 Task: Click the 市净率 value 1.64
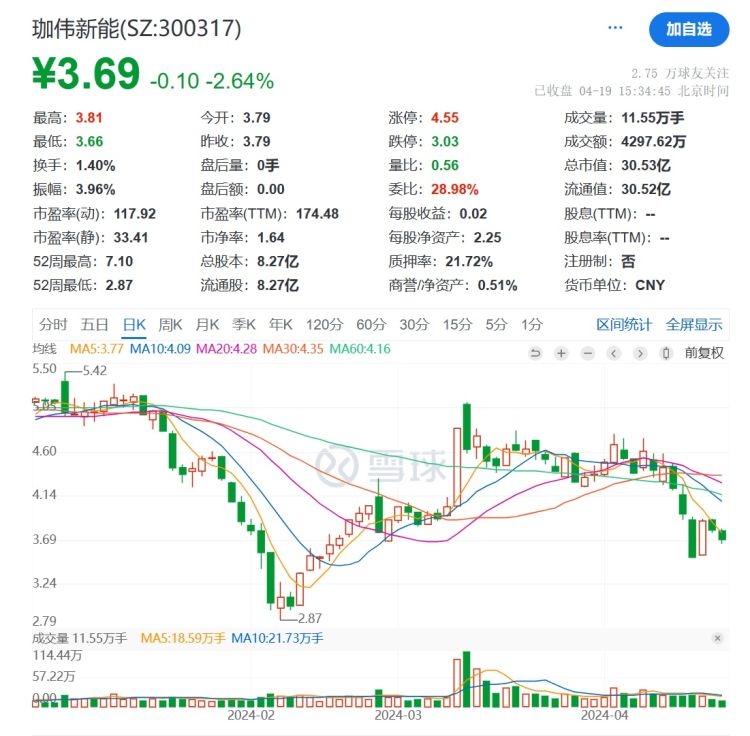(x=271, y=238)
